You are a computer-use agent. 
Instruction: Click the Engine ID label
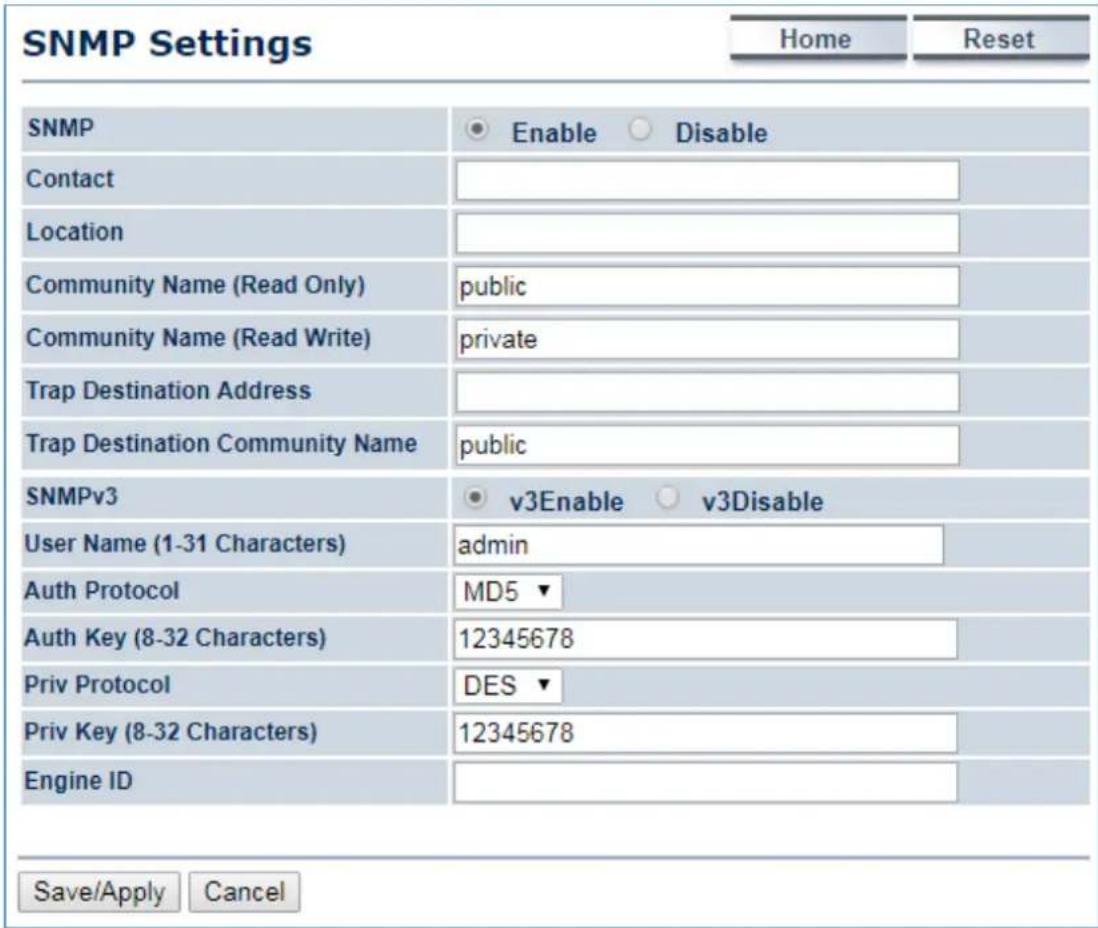(78, 780)
